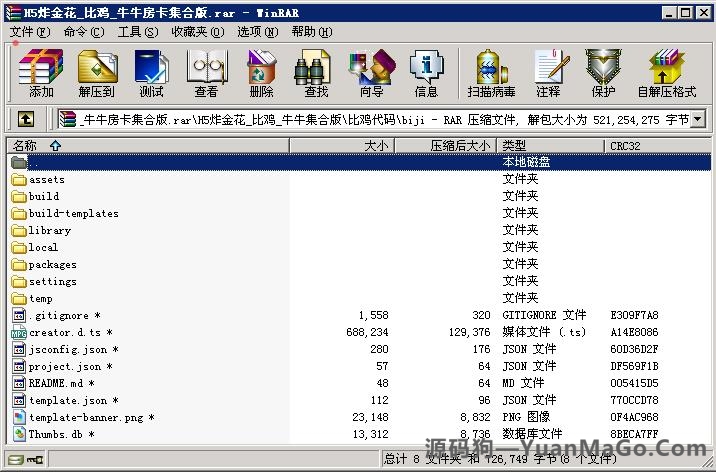Click the Thumbs.db file icon
The width and height of the screenshot is (716, 472).
pos(19,434)
